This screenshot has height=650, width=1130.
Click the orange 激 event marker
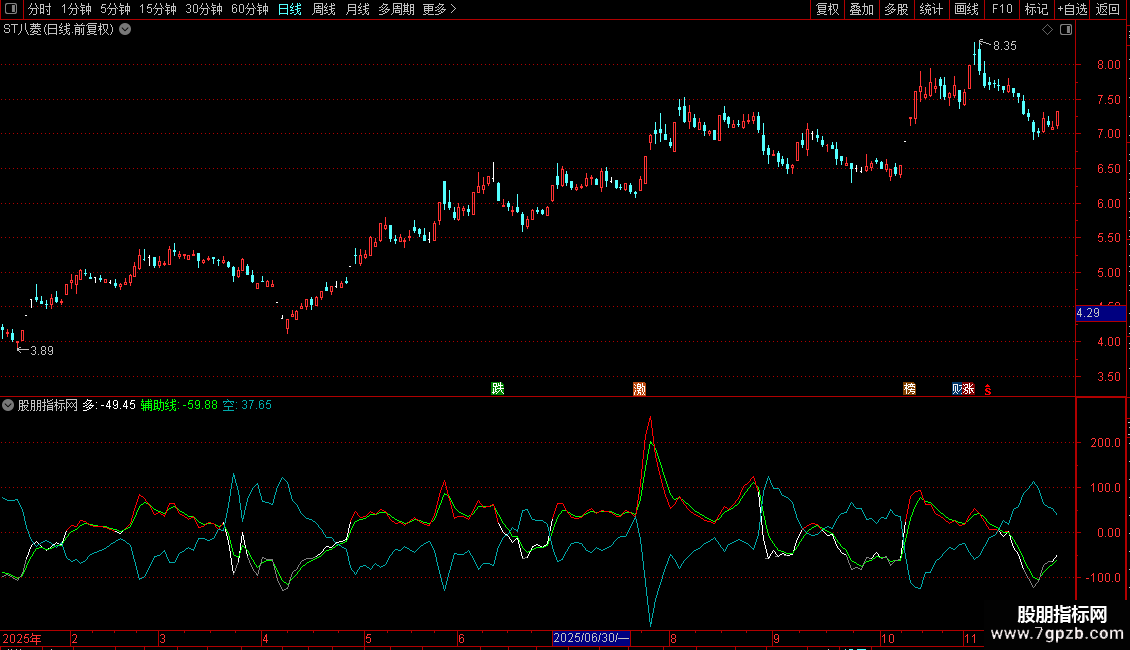[639, 389]
